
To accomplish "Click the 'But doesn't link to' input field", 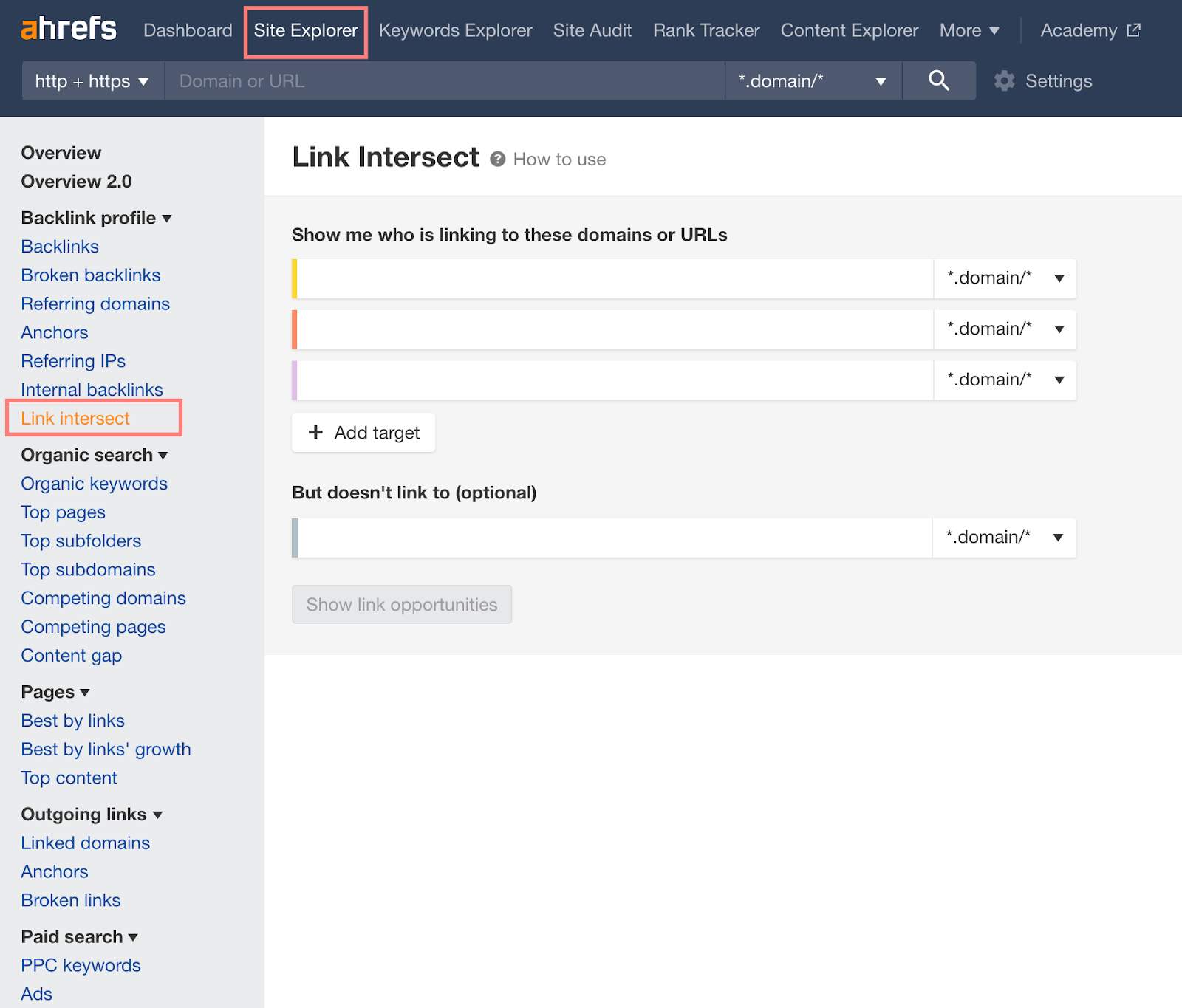I will click(x=615, y=538).
